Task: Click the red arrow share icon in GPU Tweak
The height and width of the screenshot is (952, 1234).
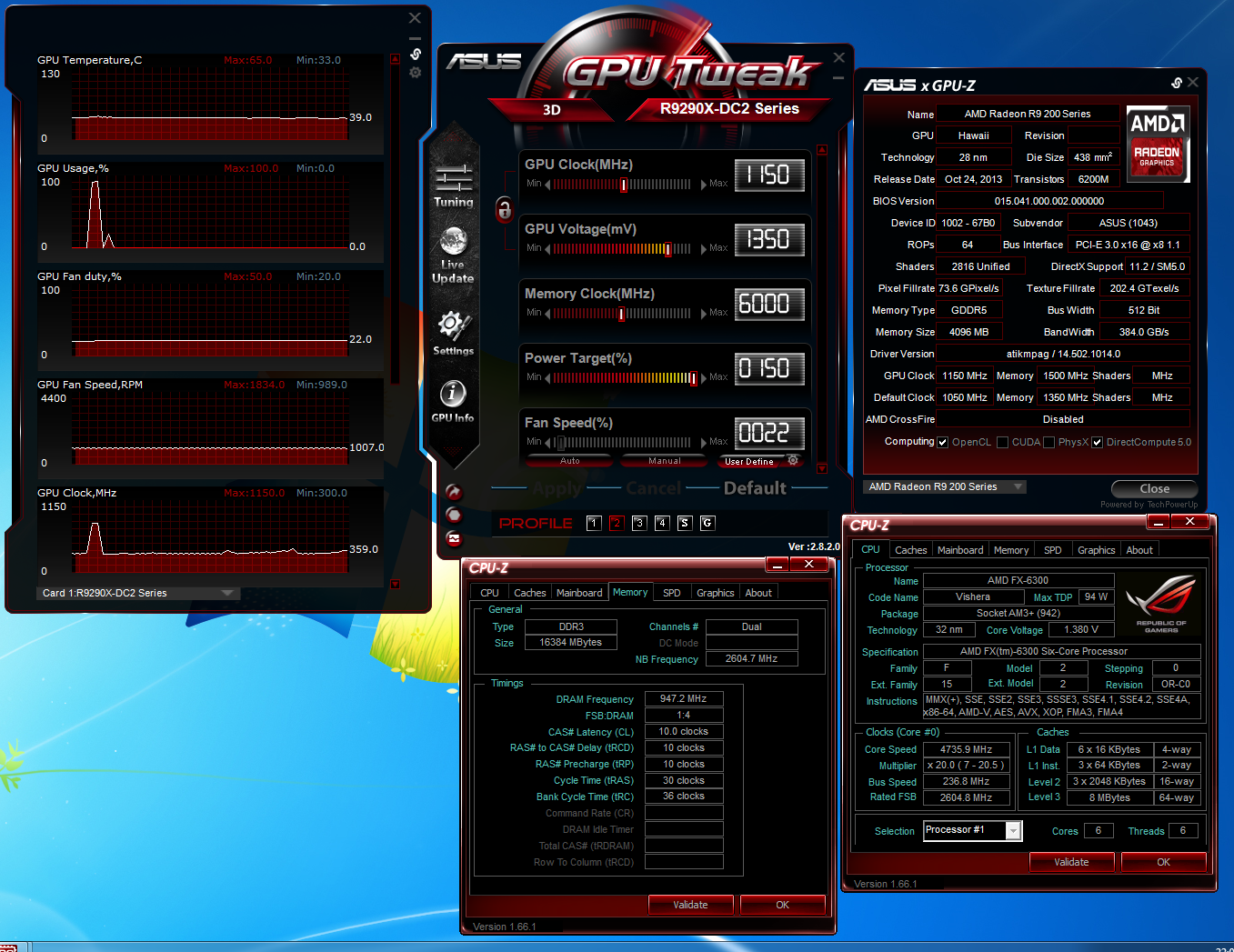Action: tap(454, 492)
